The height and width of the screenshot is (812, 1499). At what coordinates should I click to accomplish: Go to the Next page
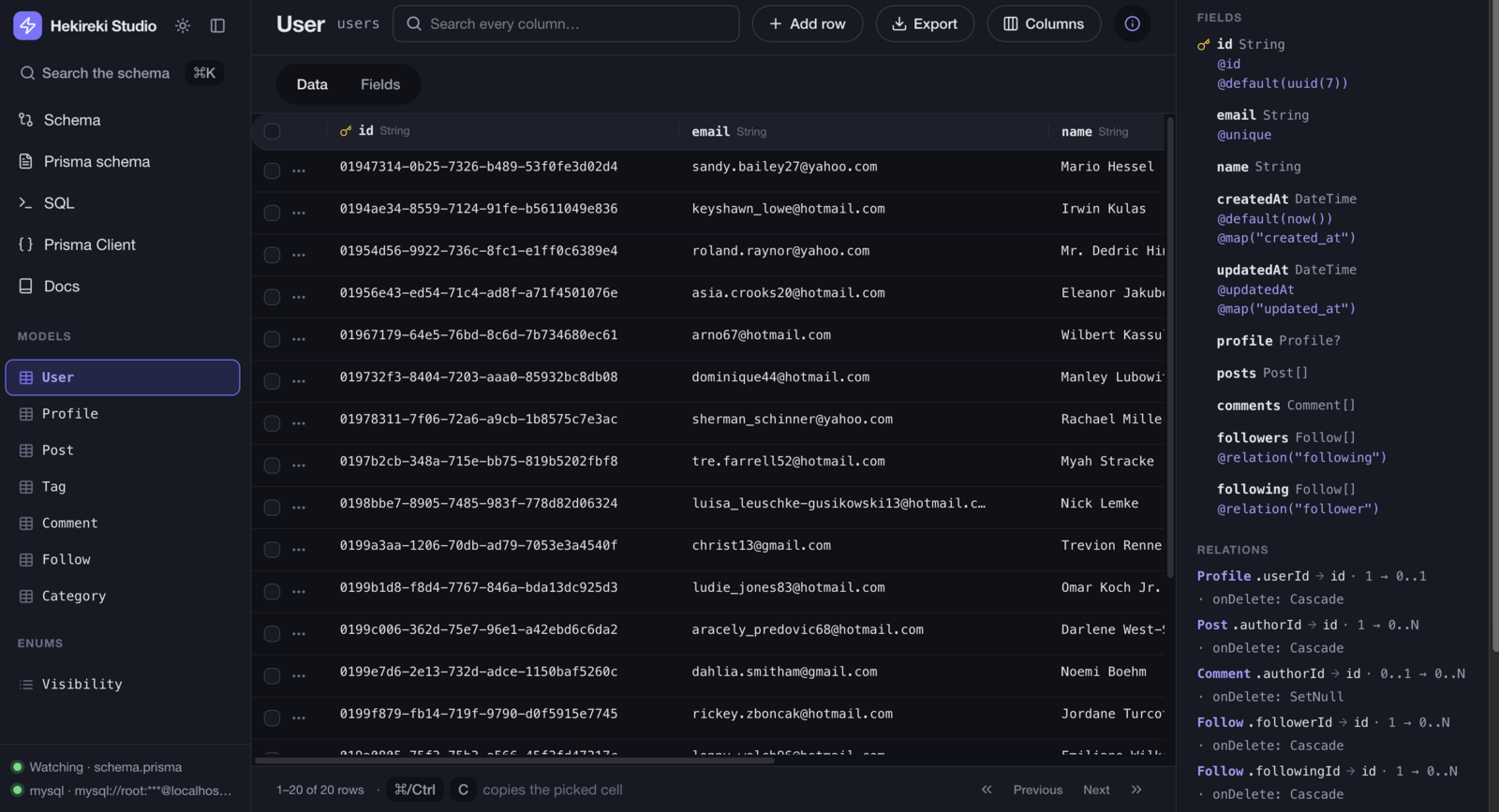click(1096, 790)
